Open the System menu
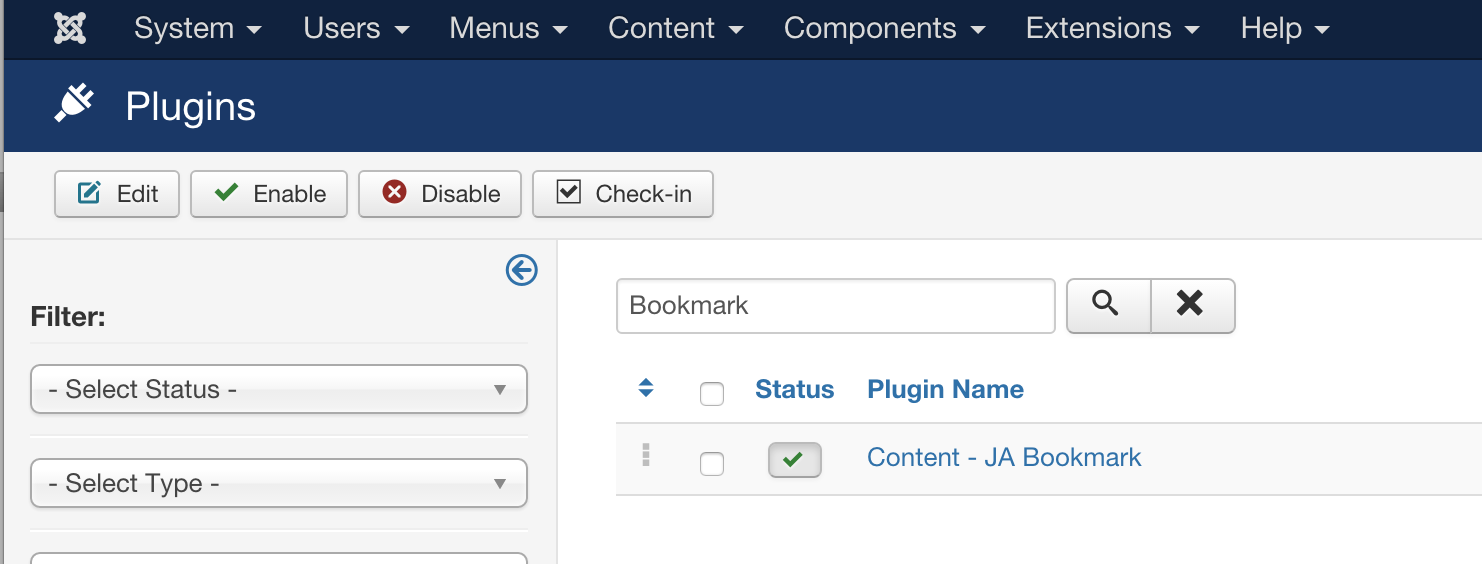The image size is (1482, 564). [197, 28]
